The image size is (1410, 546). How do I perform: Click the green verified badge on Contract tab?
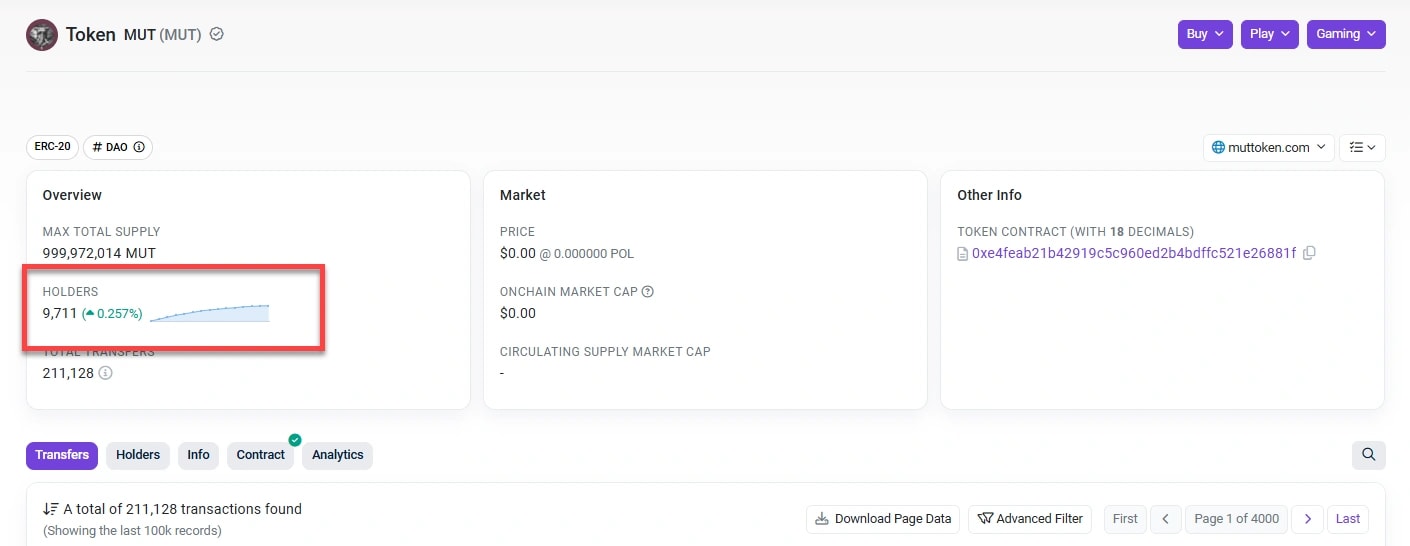pyautogui.click(x=295, y=440)
